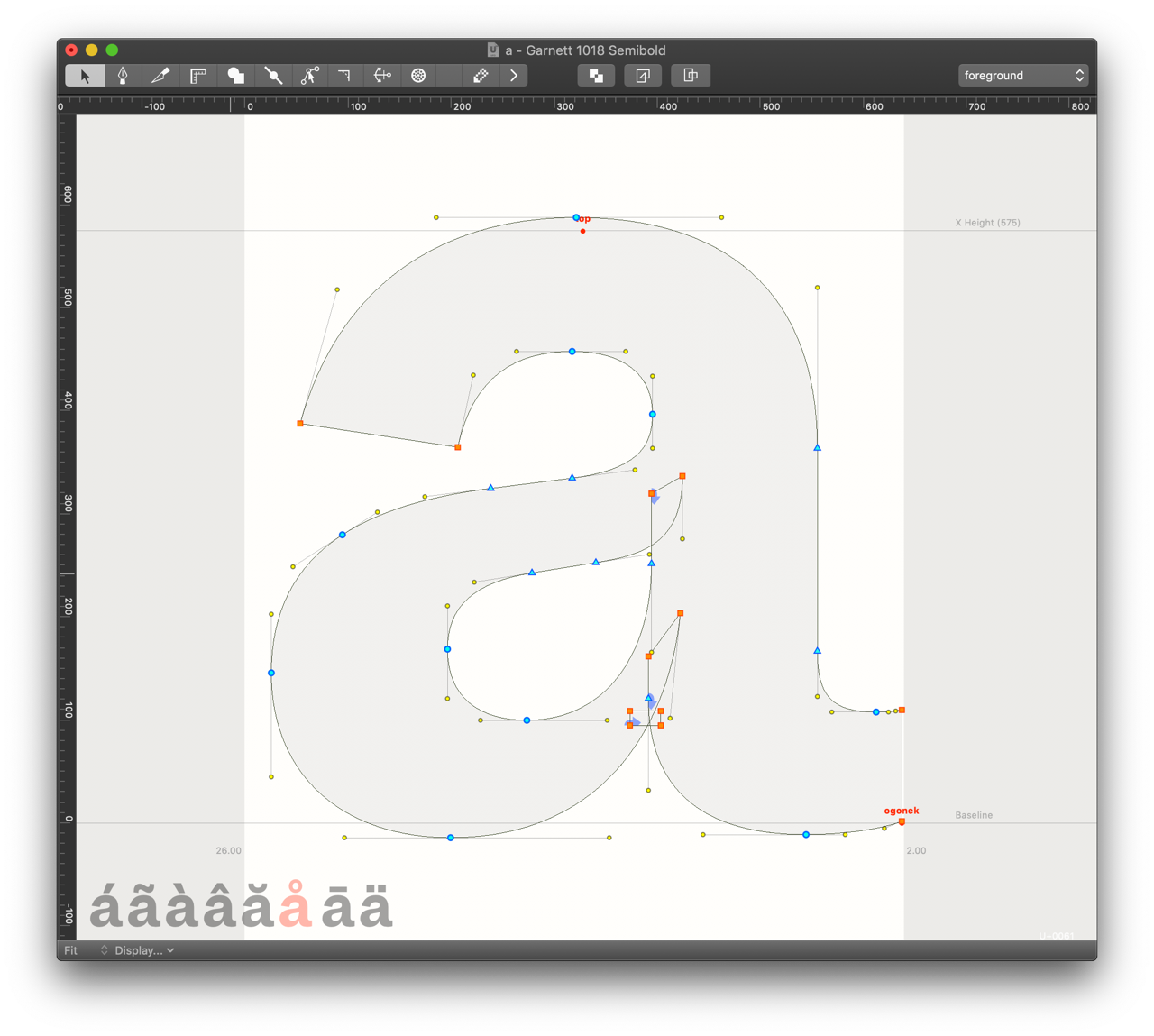Image resolution: width=1154 pixels, height=1036 pixels.
Task: Open the foreground layer dropdown
Action: coord(1022,76)
